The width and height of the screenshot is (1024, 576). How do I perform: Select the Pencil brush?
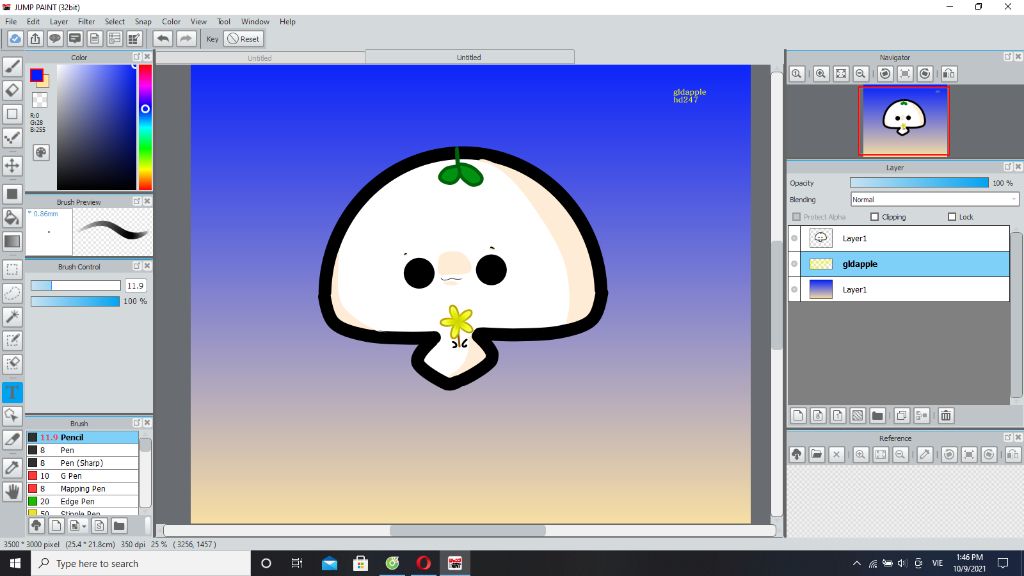pos(82,438)
